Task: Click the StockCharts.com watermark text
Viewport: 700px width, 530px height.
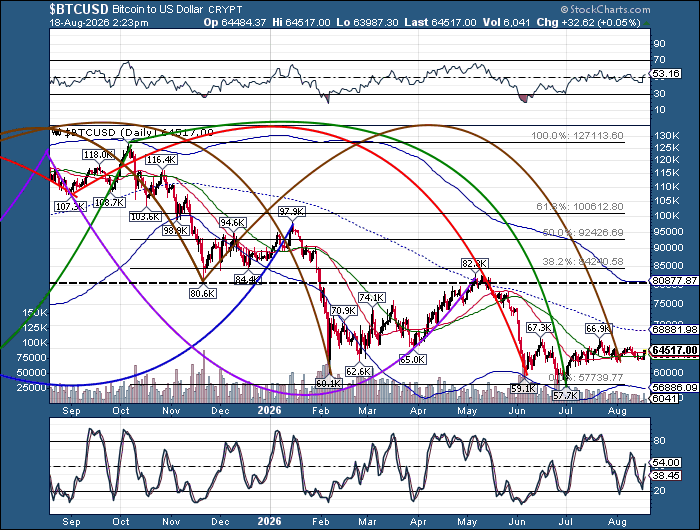Action: (605, 9)
